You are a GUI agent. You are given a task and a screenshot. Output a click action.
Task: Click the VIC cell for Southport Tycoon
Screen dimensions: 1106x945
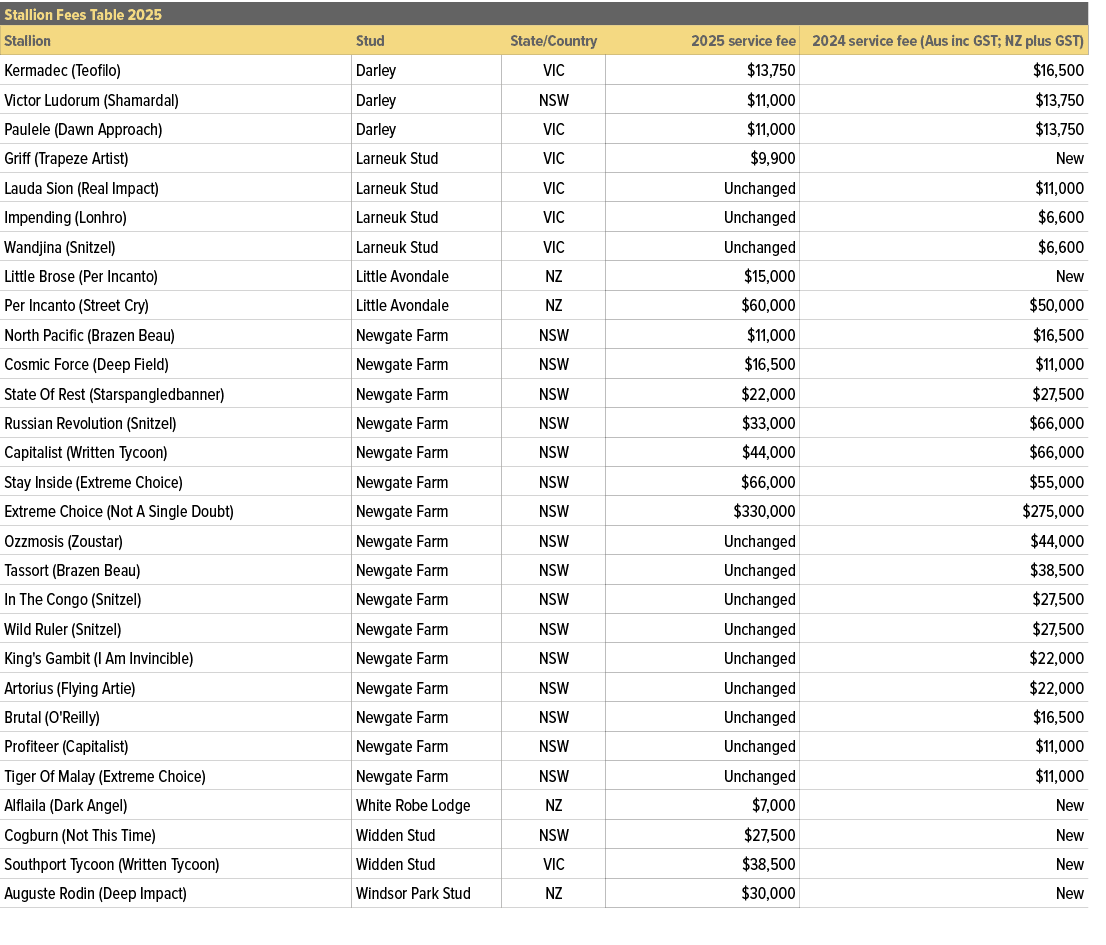click(553, 864)
